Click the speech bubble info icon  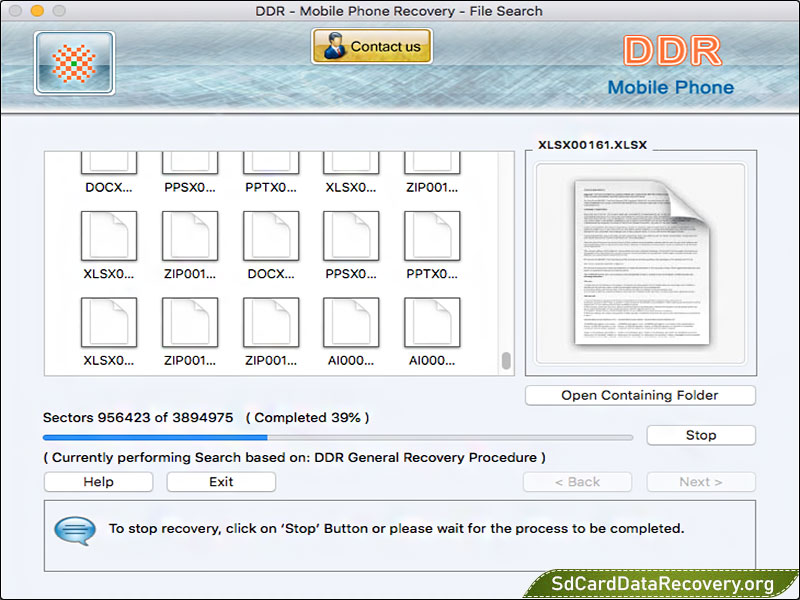point(75,529)
